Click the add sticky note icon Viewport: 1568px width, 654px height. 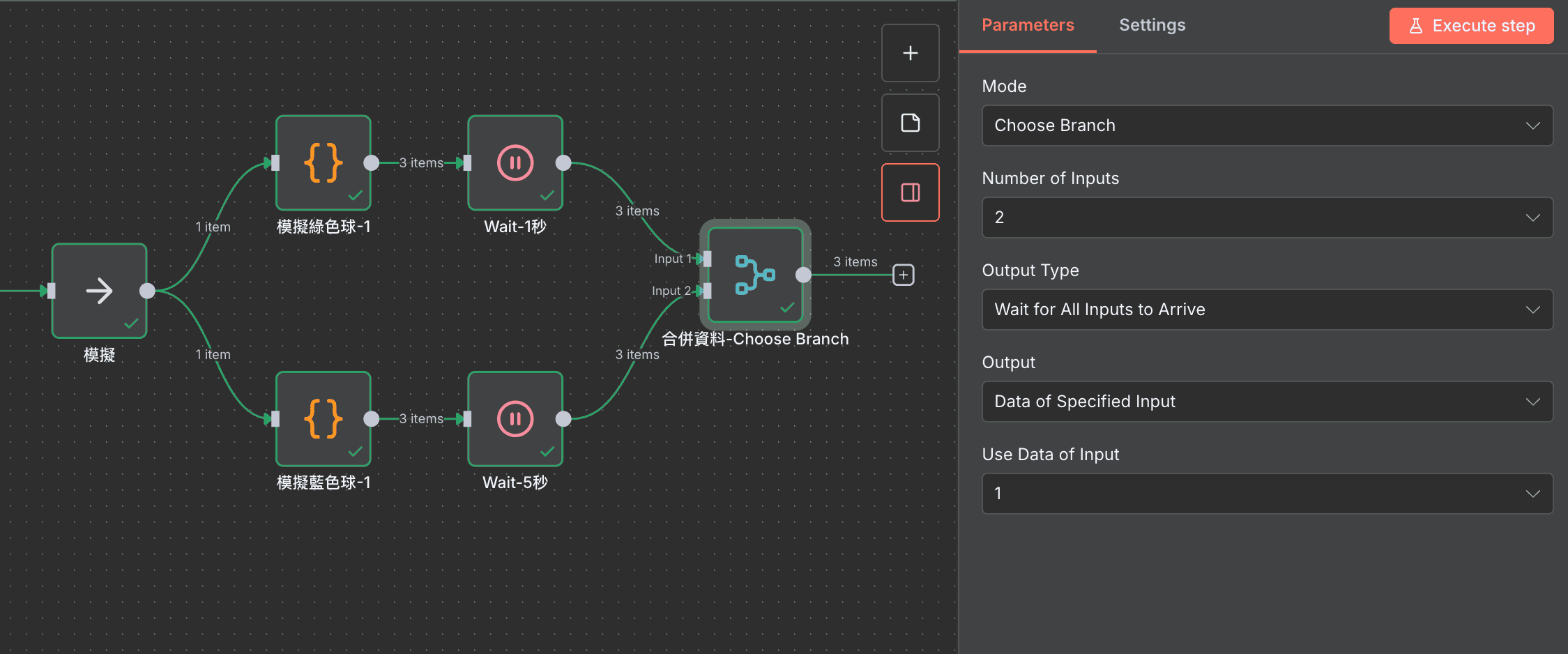910,122
